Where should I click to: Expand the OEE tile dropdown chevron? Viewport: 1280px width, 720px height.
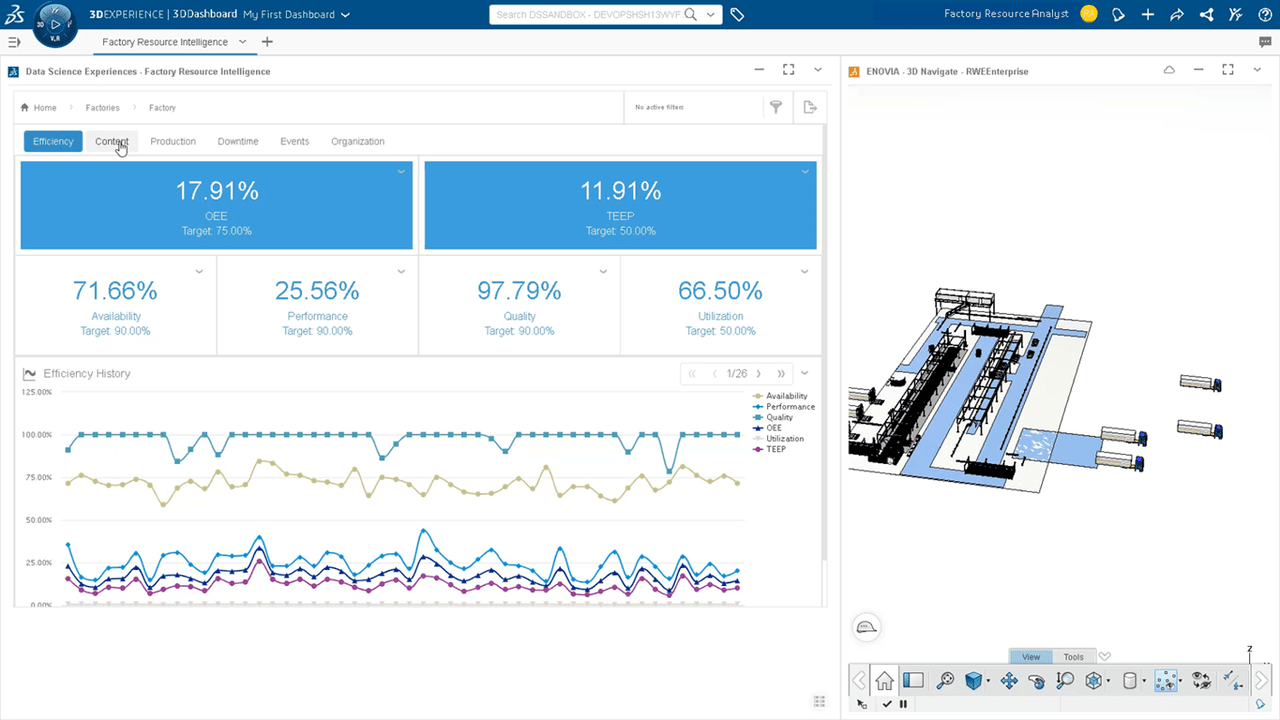tap(401, 172)
